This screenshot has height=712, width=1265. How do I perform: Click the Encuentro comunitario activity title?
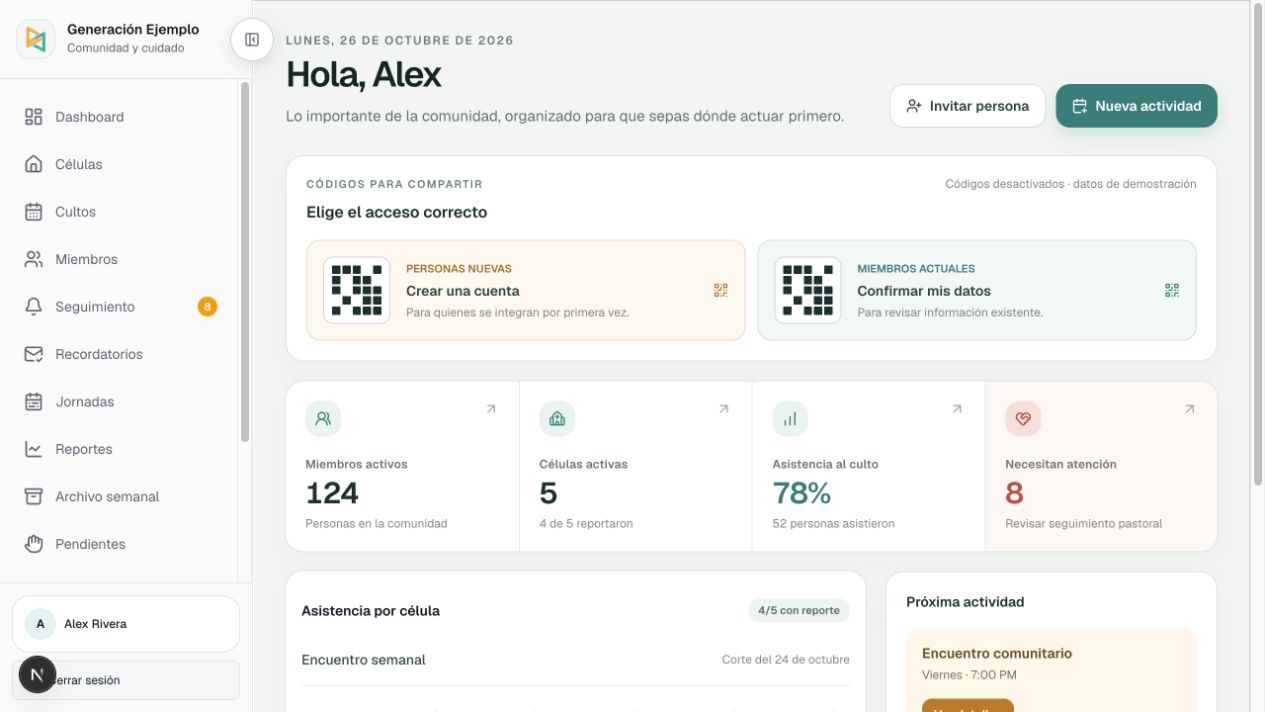(x=997, y=653)
